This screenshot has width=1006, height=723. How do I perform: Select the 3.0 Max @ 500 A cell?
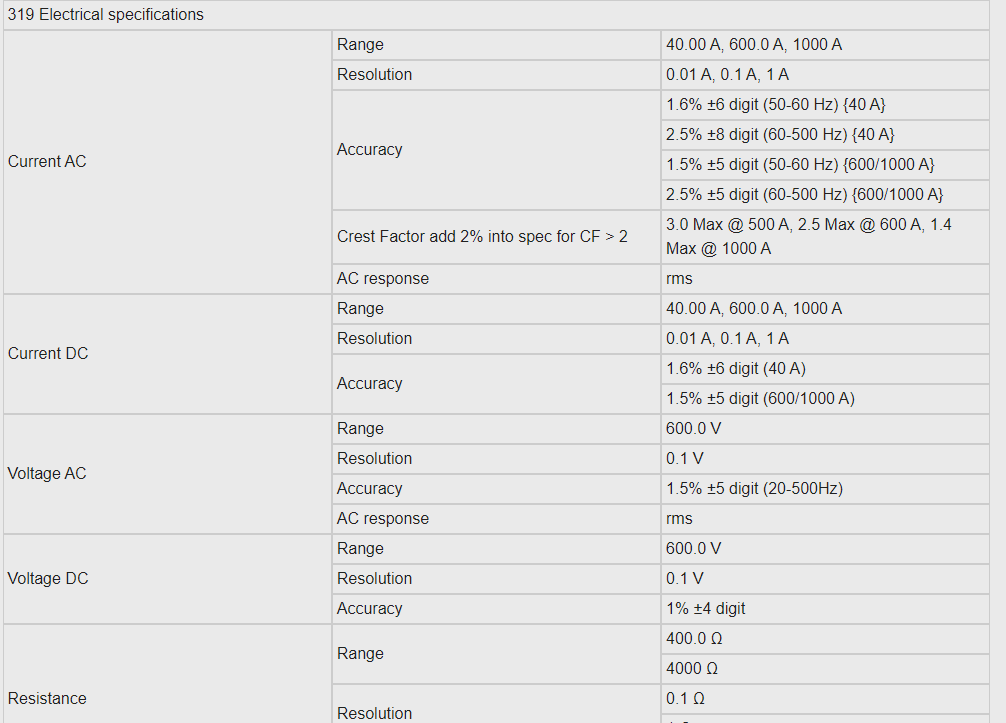pos(825,237)
